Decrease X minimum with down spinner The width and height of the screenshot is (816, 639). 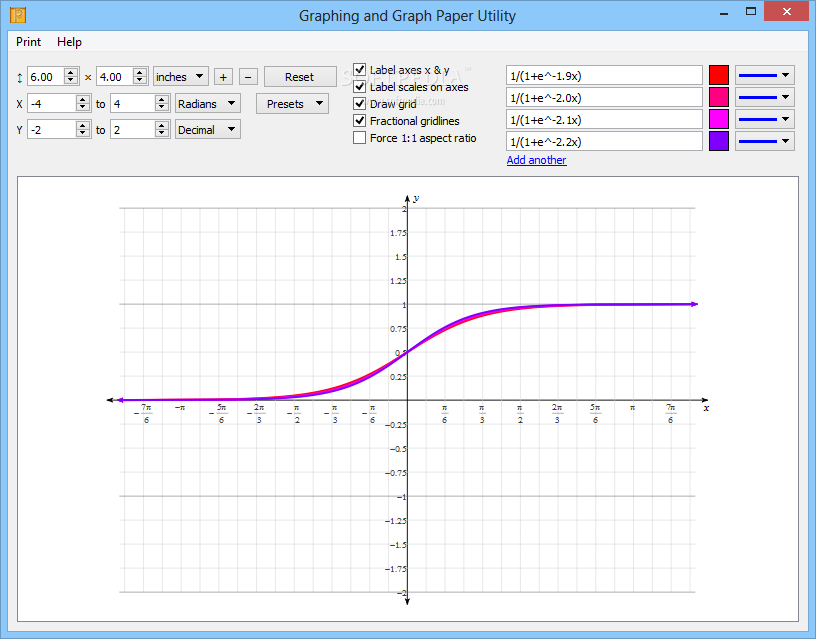83,108
